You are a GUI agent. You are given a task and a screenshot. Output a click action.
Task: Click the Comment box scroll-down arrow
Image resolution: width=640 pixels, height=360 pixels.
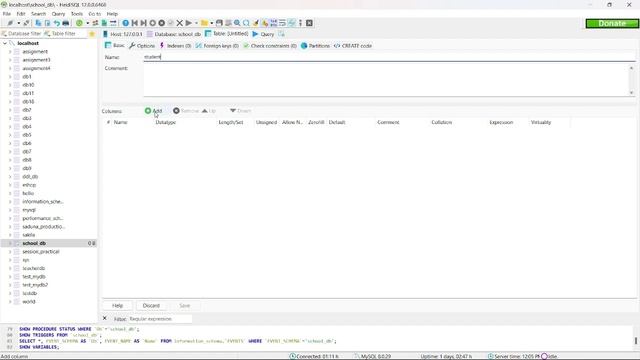(x=632, y=93)
